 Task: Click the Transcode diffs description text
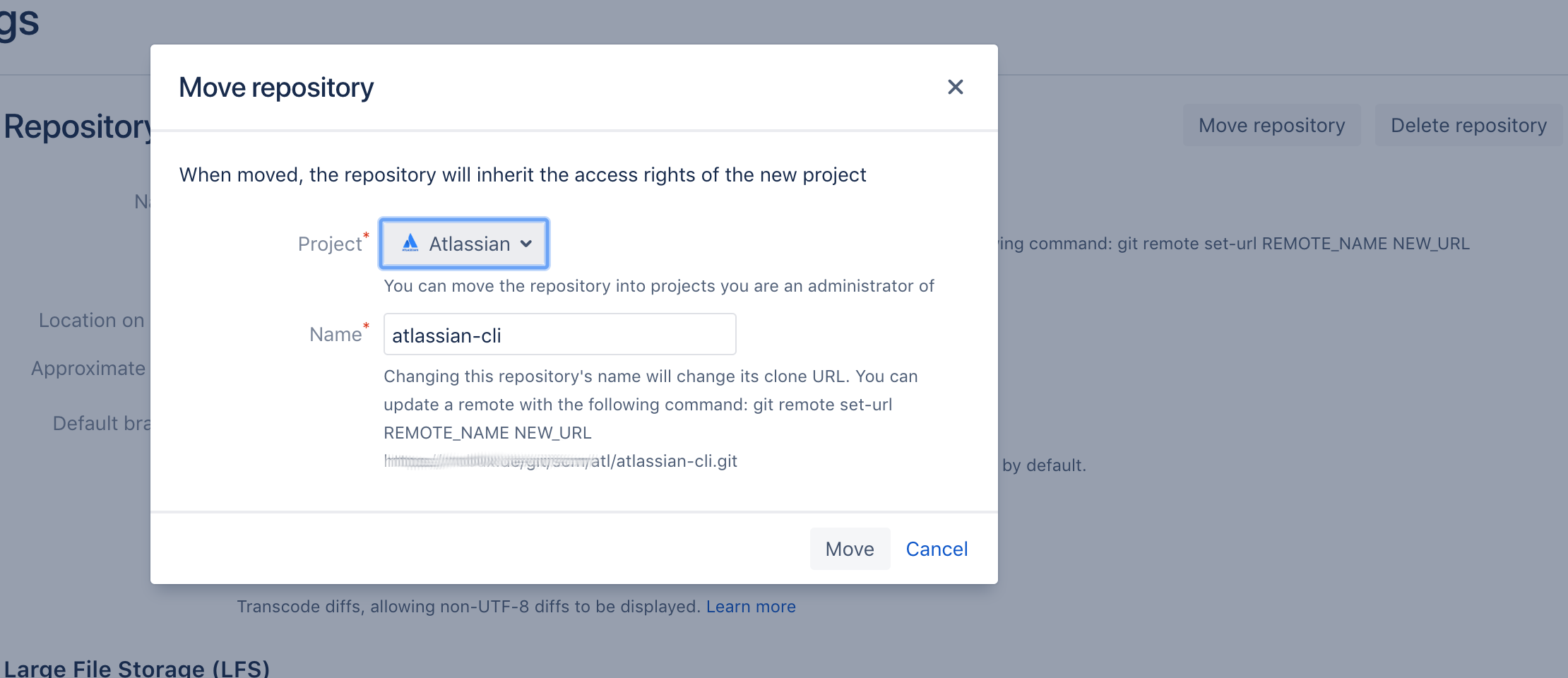469,607
